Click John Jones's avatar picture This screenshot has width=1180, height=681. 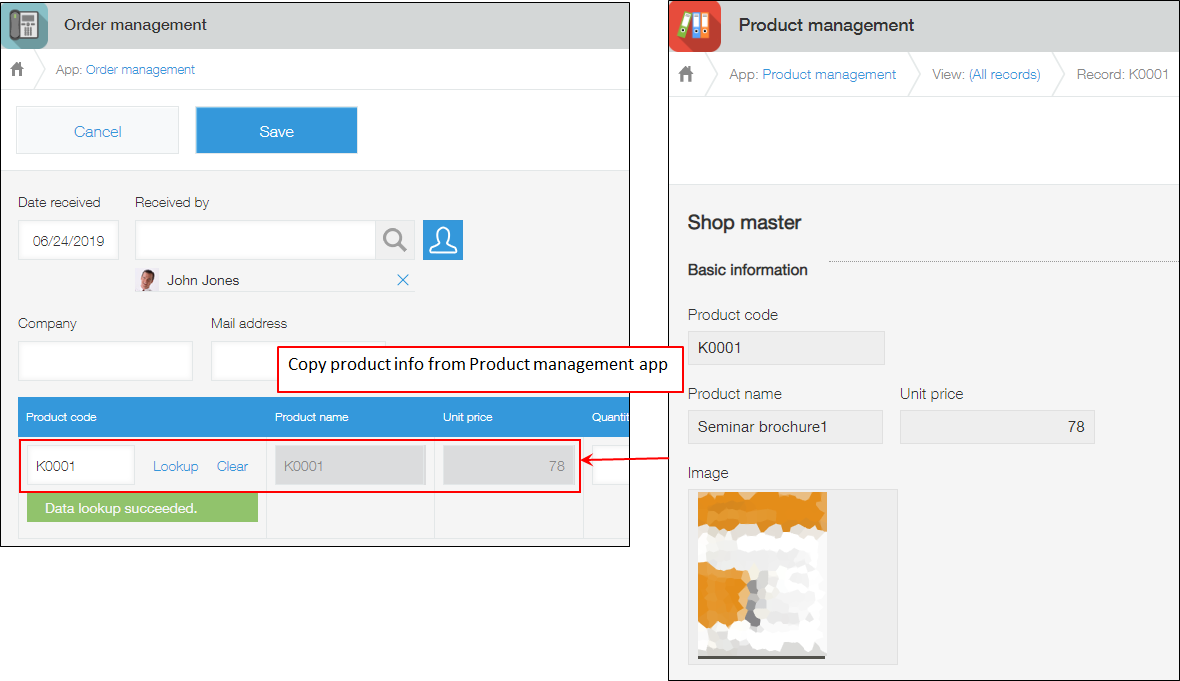click(146, 279)
